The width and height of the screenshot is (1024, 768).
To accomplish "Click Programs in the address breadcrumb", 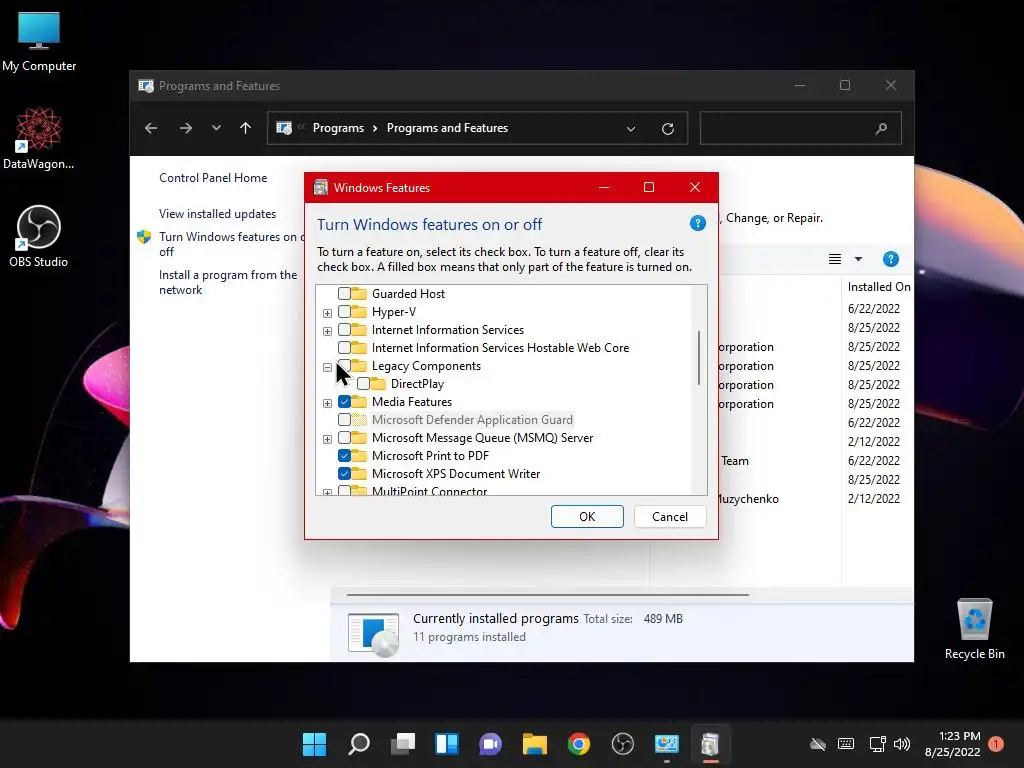I will coord(338,128).
